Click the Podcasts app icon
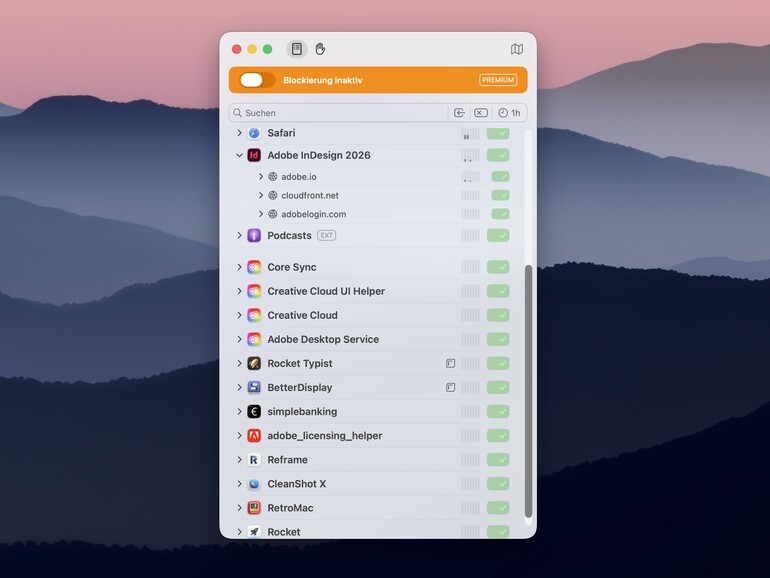This screenshot has width=770, height=578. (x=254, y=236)
